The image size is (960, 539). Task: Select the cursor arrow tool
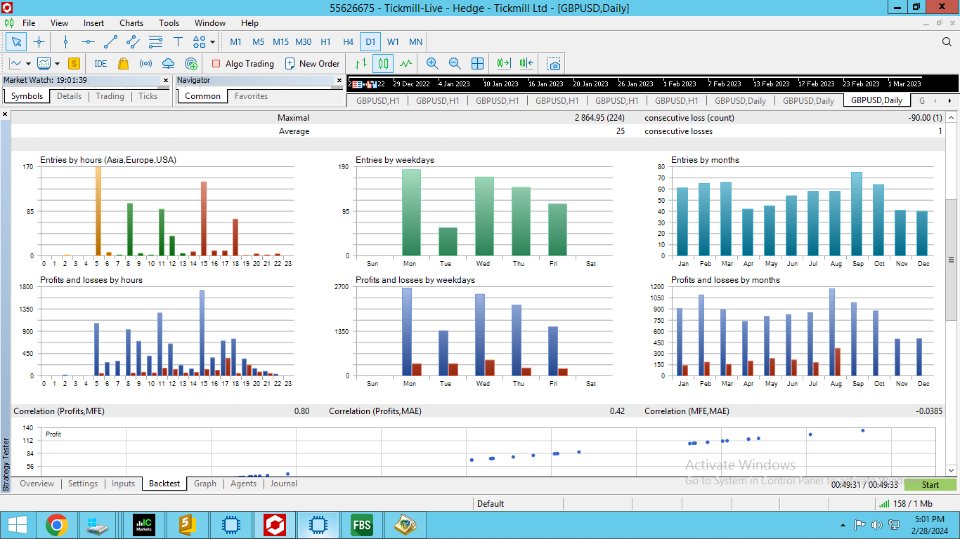(x=17, y=42)
